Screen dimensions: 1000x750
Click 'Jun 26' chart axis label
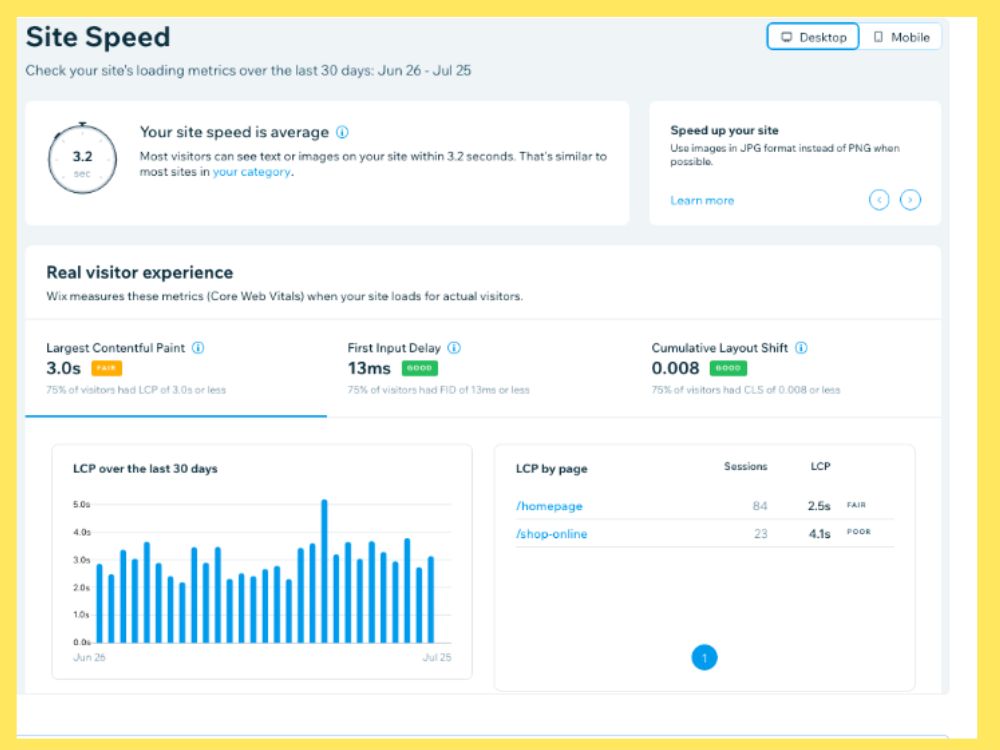coord(89,658)
